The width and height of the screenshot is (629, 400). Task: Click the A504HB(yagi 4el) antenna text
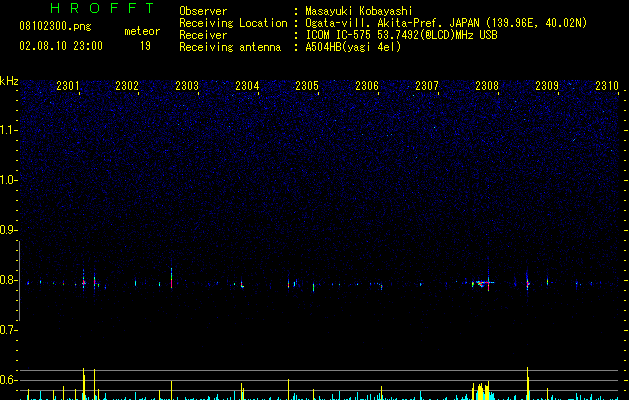coord(353,47)
